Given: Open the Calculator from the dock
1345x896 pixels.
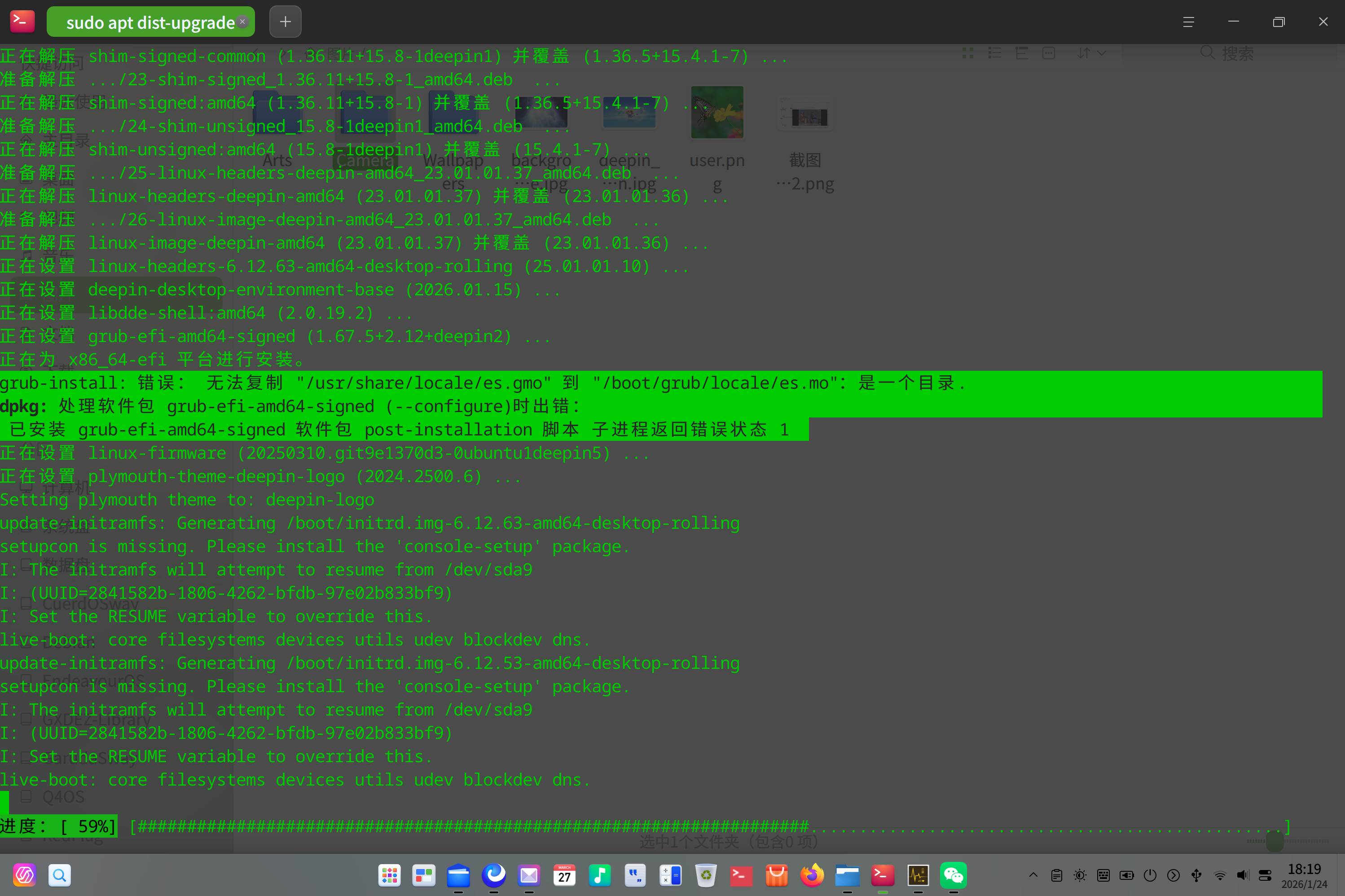Looking at the screenshot, I should coord(670,875).
